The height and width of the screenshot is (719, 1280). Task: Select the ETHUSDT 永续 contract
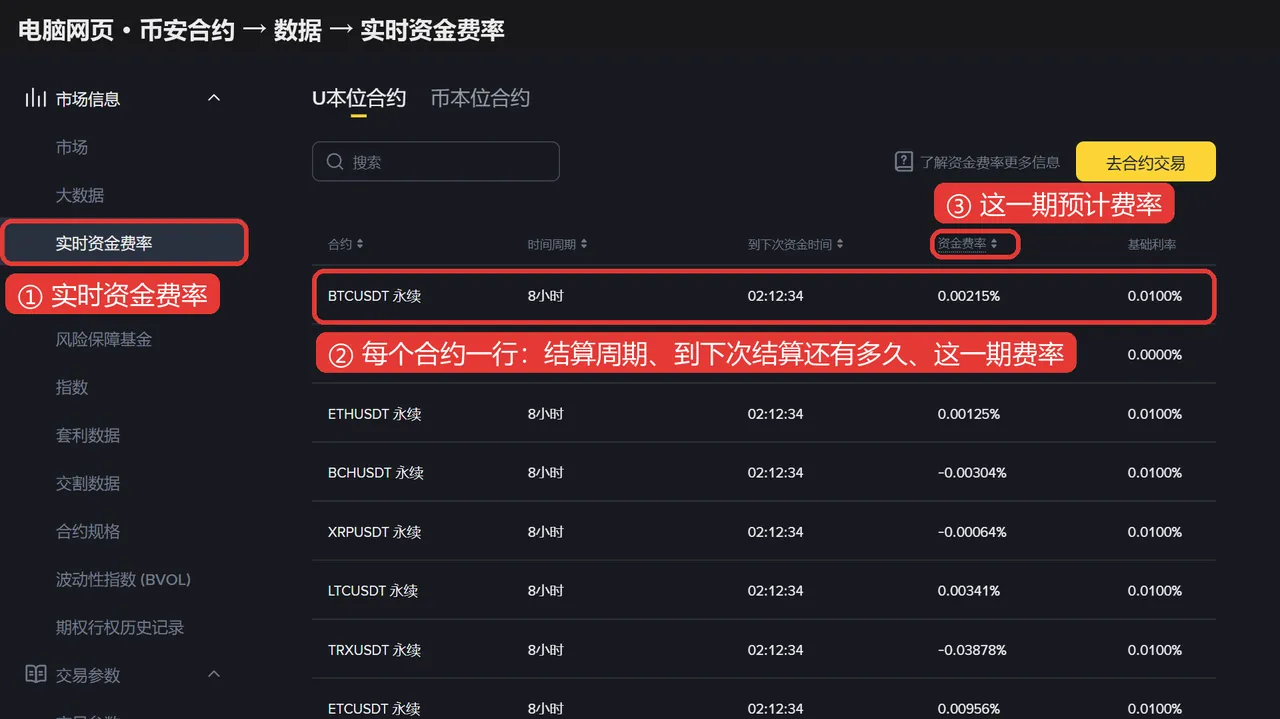tap(374, 414)
